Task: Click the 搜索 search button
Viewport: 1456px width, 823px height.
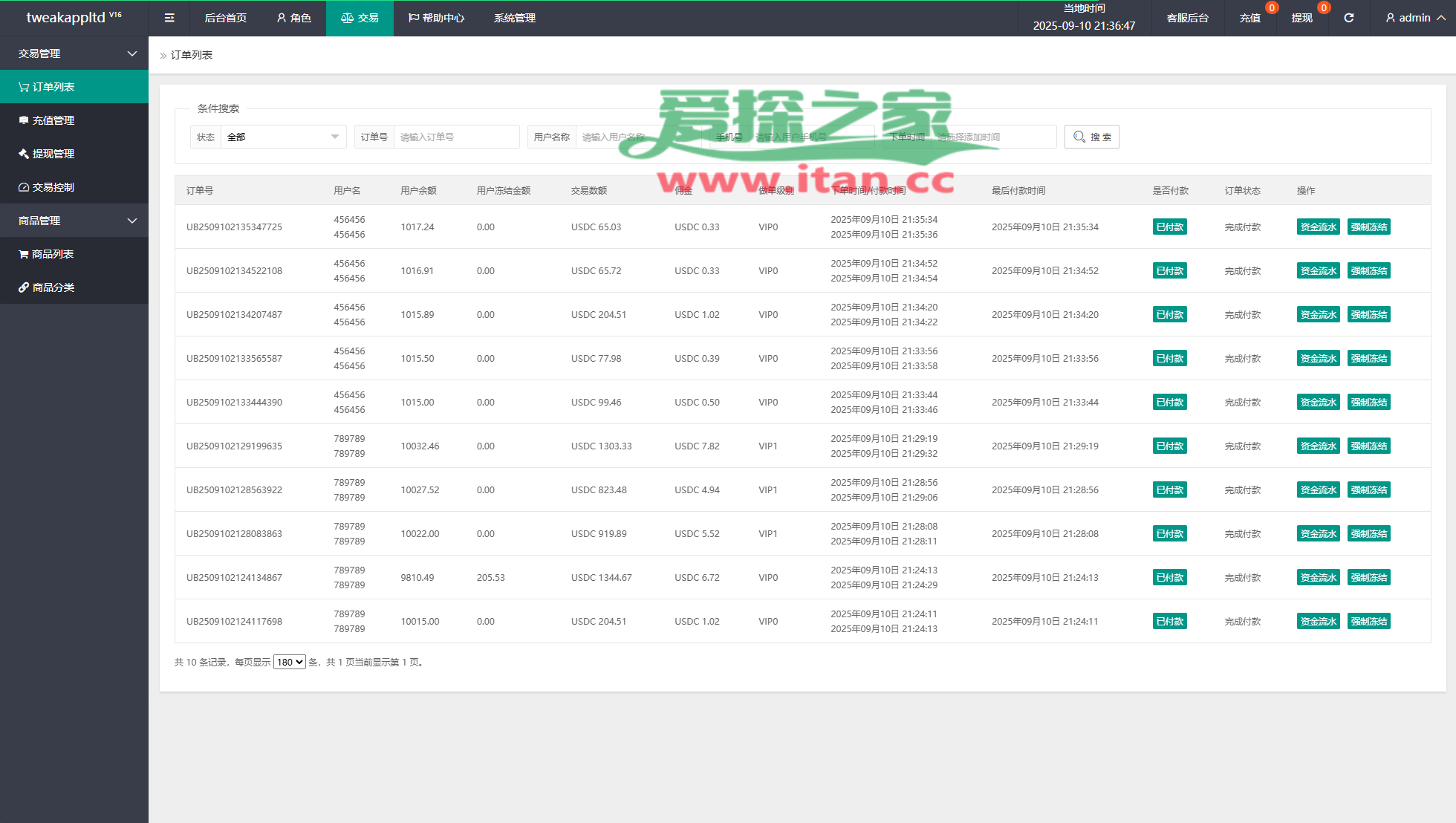Action: [1091, 137]
